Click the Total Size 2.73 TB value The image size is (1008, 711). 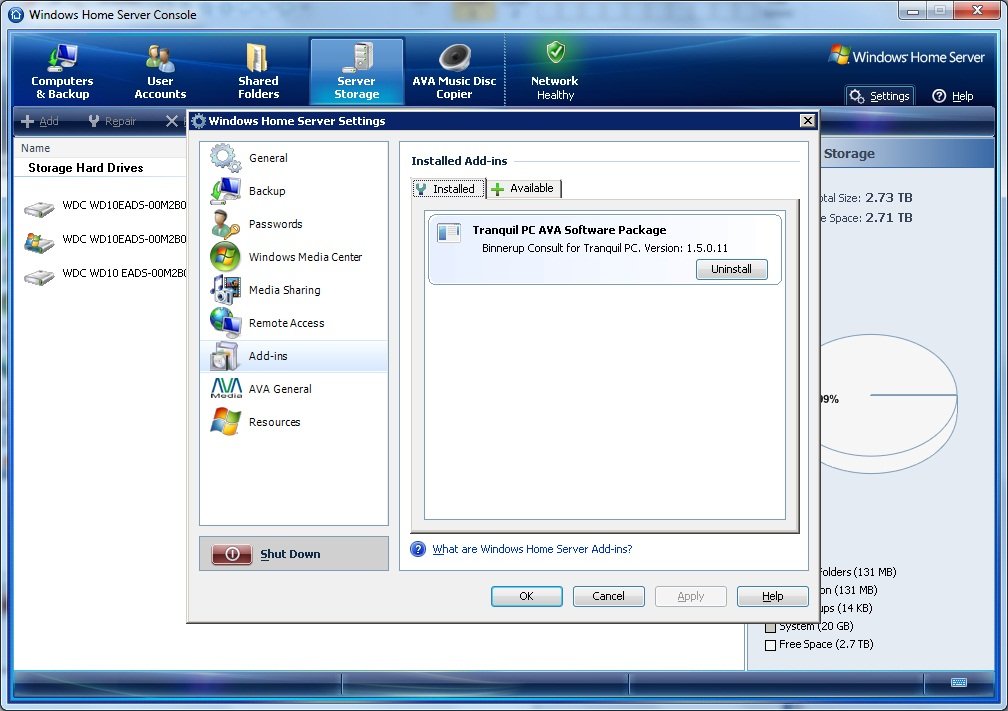pyautogui.click(x=888, y=197)
